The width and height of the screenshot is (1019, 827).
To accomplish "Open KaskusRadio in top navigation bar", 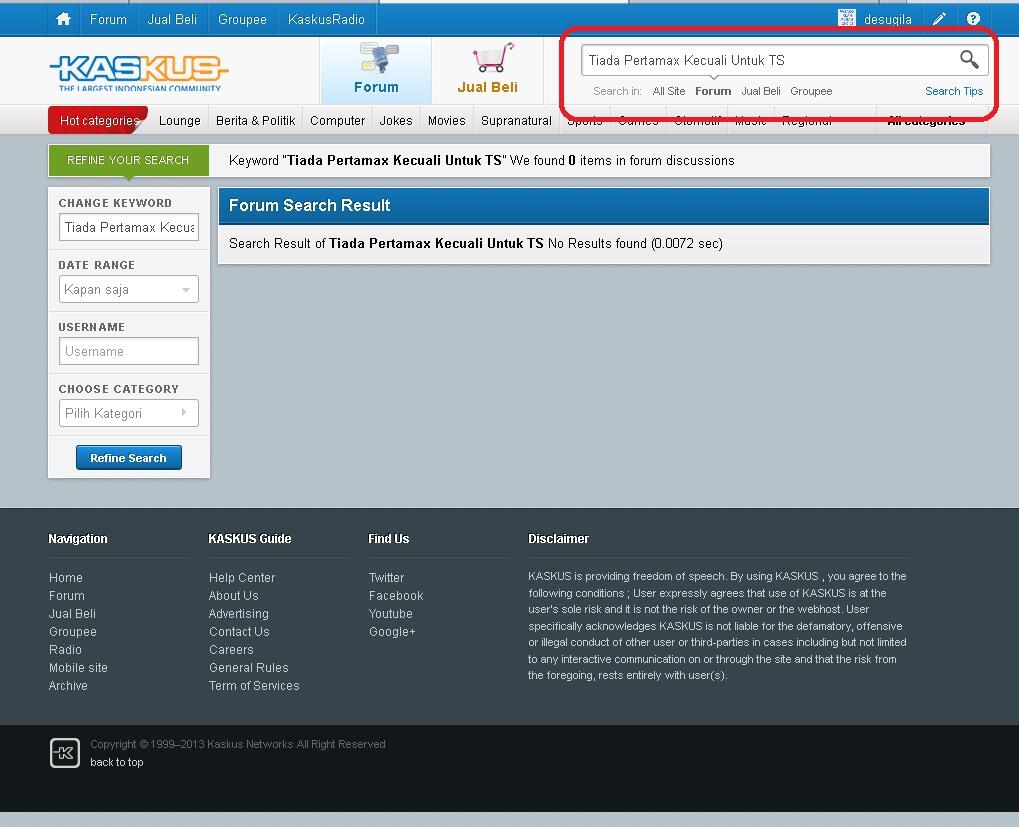I will 326,19.
